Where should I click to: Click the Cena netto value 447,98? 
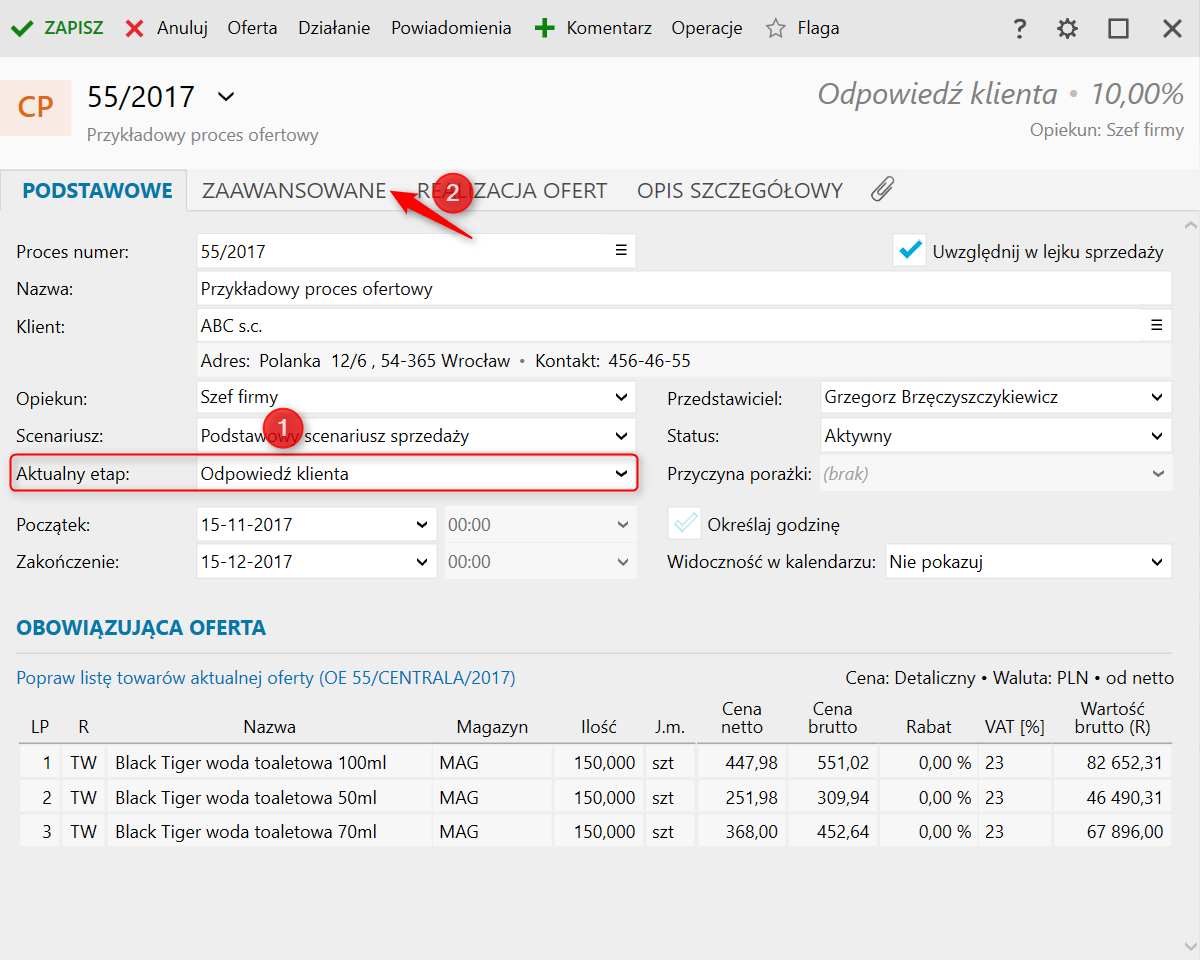click(753, 763)
